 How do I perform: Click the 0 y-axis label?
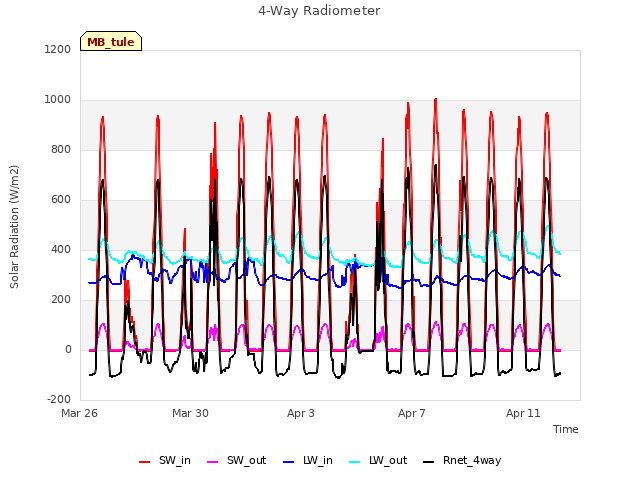pyautogui.click(x=68, y=350)
